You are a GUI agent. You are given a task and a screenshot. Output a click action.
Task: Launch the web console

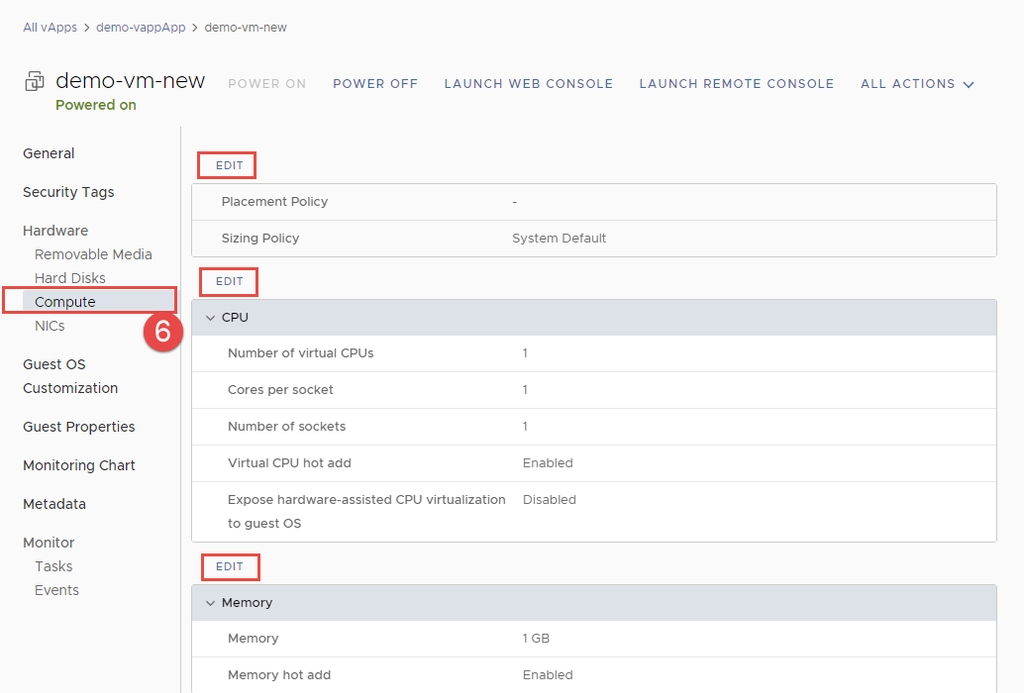tap(528, 84)
